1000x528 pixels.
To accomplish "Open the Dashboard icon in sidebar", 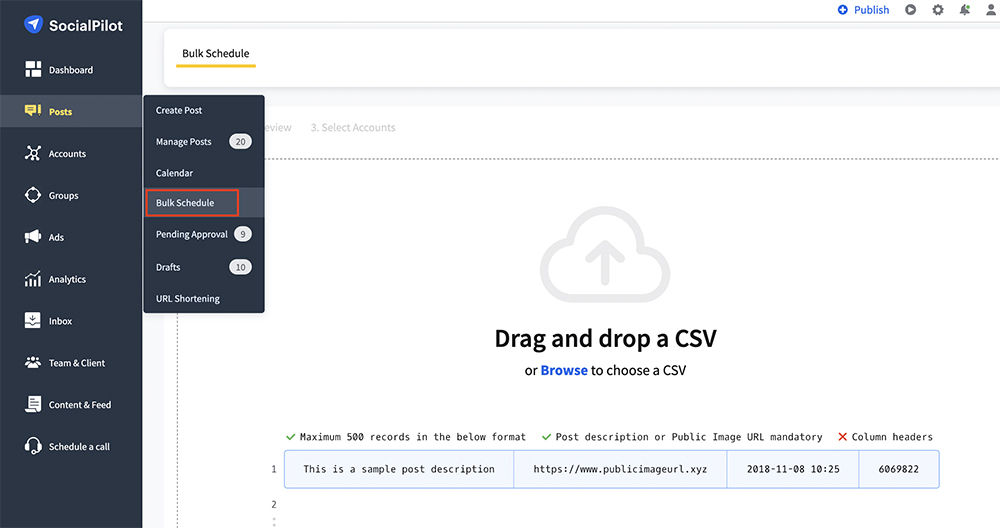I will 33,70.
